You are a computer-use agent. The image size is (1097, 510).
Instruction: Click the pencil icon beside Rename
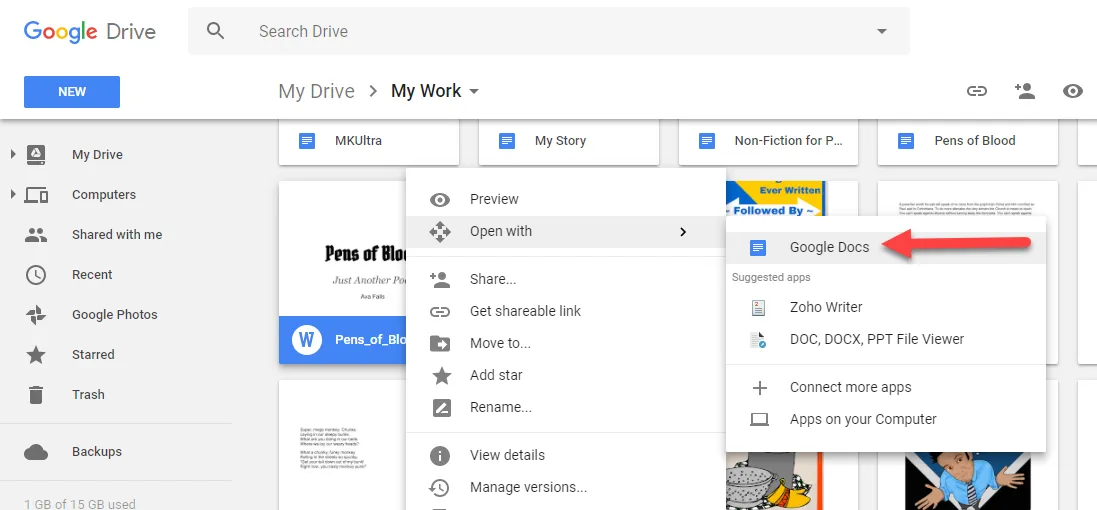coord(441,408)
